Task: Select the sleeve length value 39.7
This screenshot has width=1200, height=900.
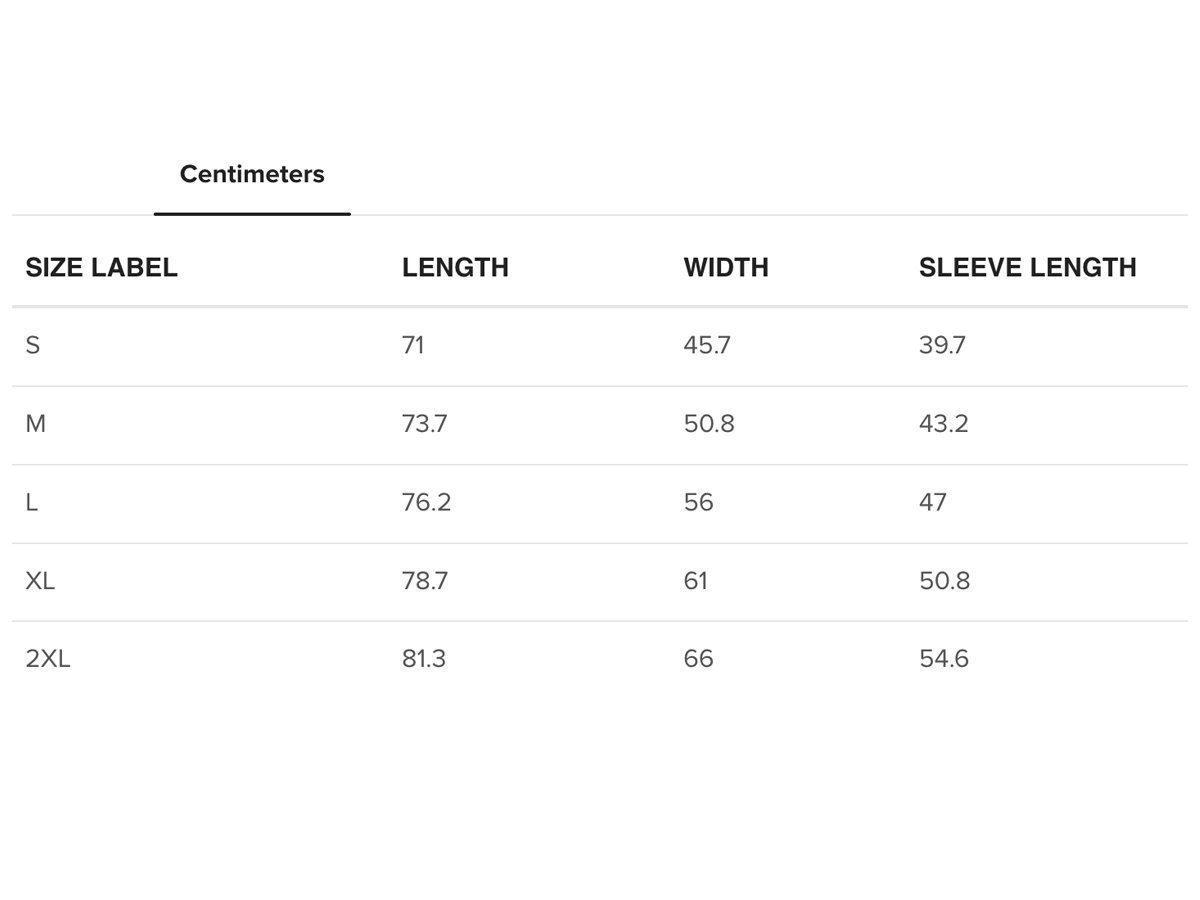Action: click(942, 346)
